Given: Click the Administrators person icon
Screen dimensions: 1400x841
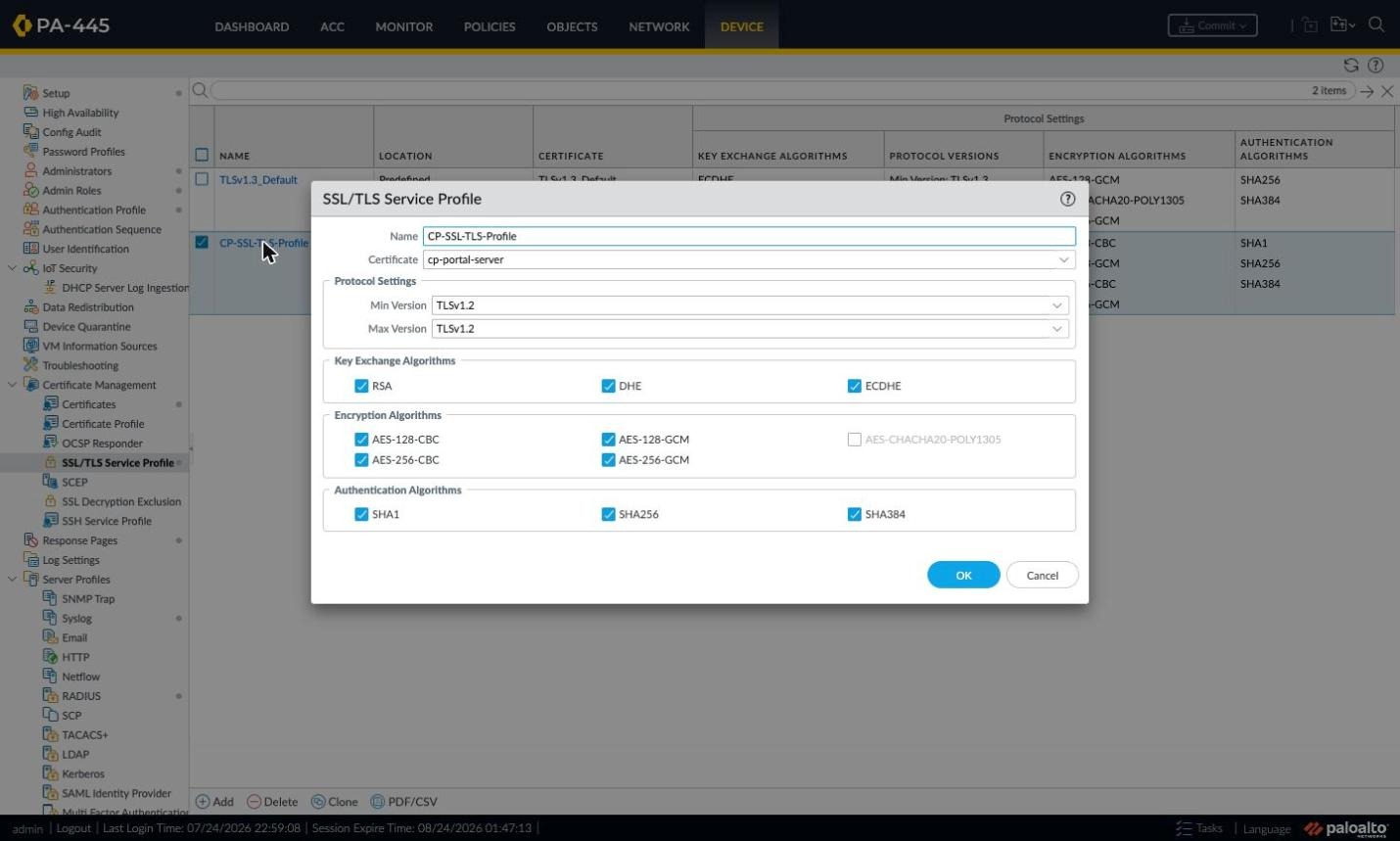Looking at the screenshot, I should click(30, 171).
